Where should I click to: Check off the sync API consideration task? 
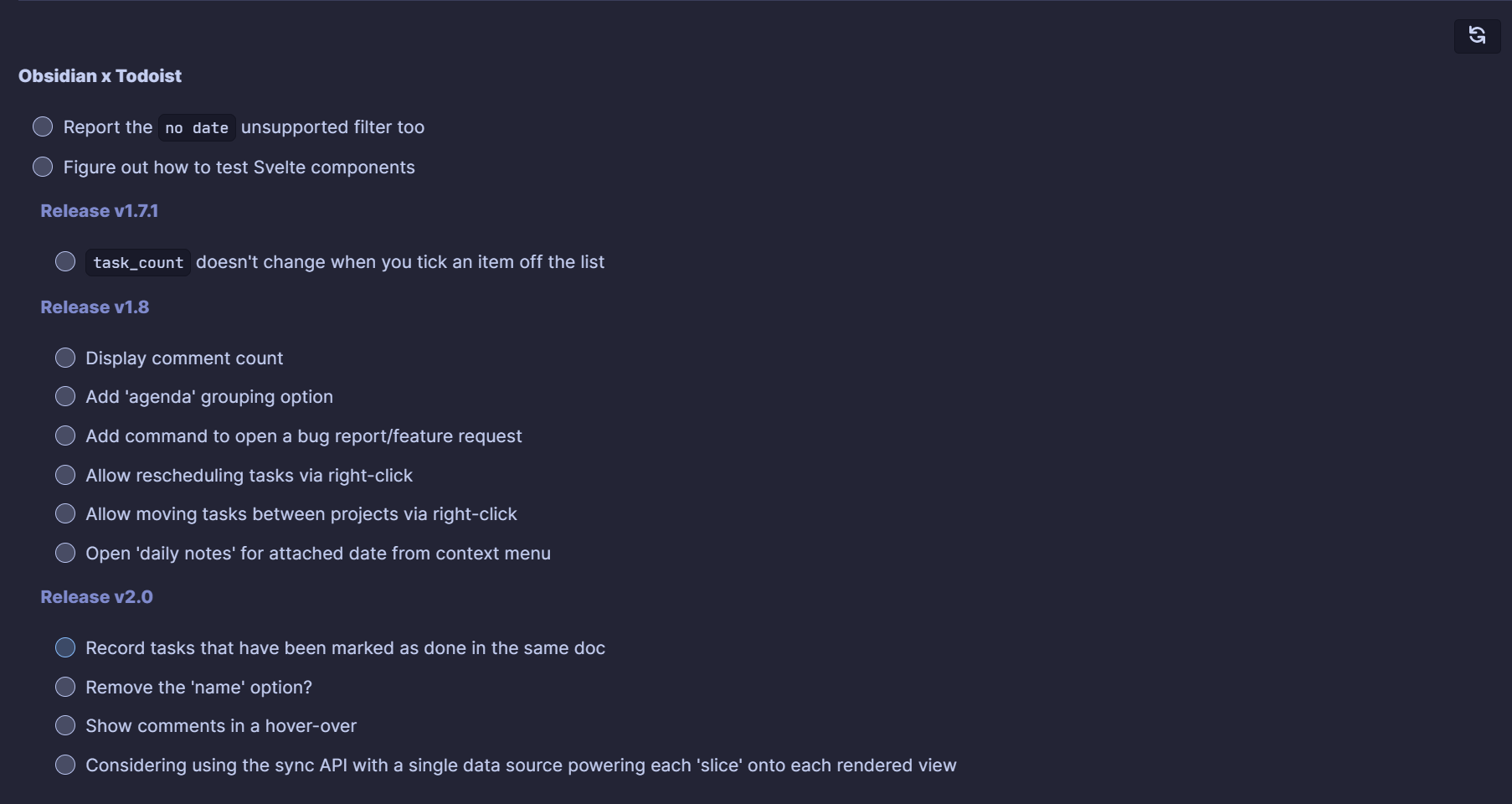[65, 765]
